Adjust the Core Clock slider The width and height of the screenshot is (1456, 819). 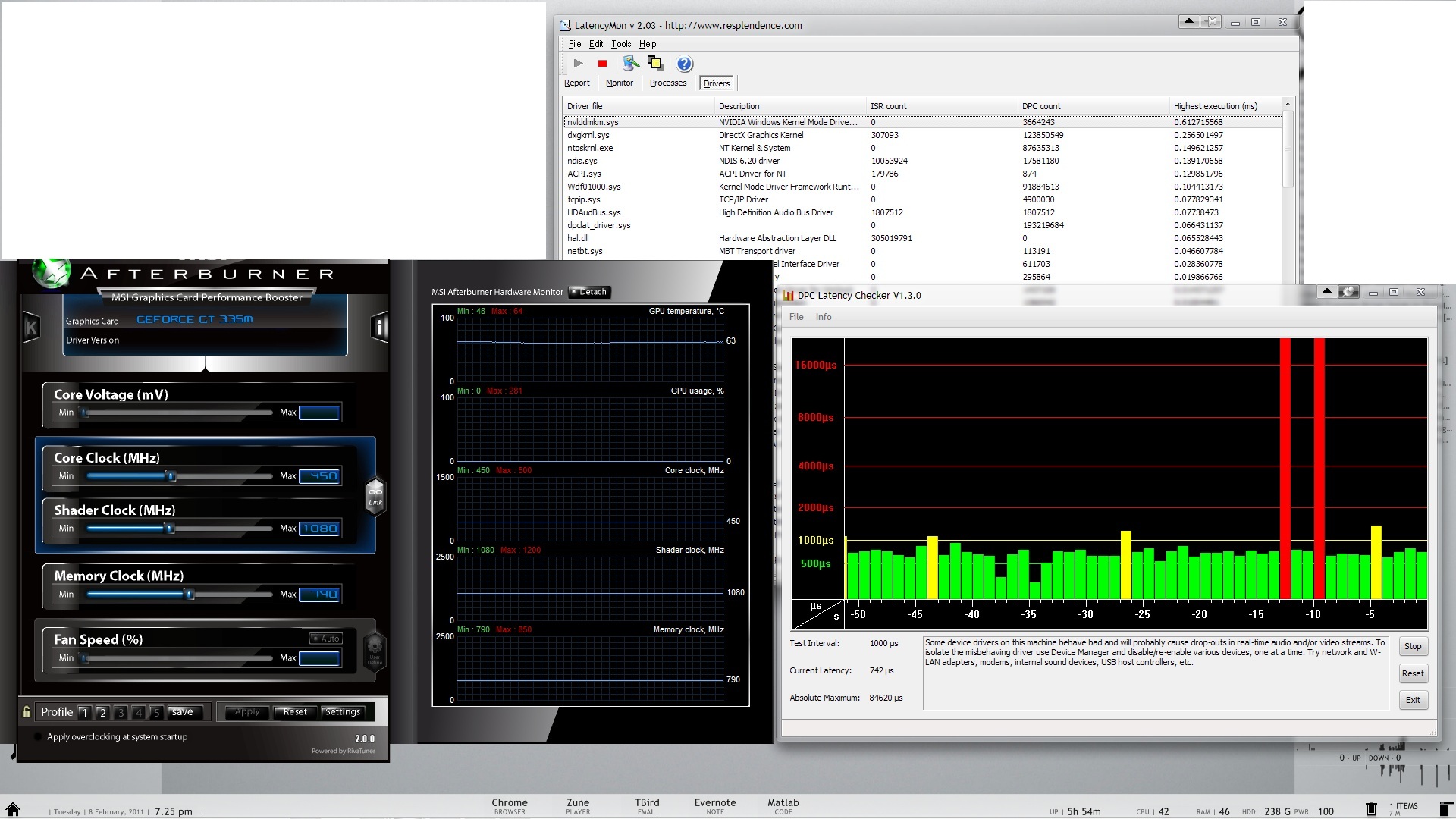pyautogui.click(x=172, y=476)
